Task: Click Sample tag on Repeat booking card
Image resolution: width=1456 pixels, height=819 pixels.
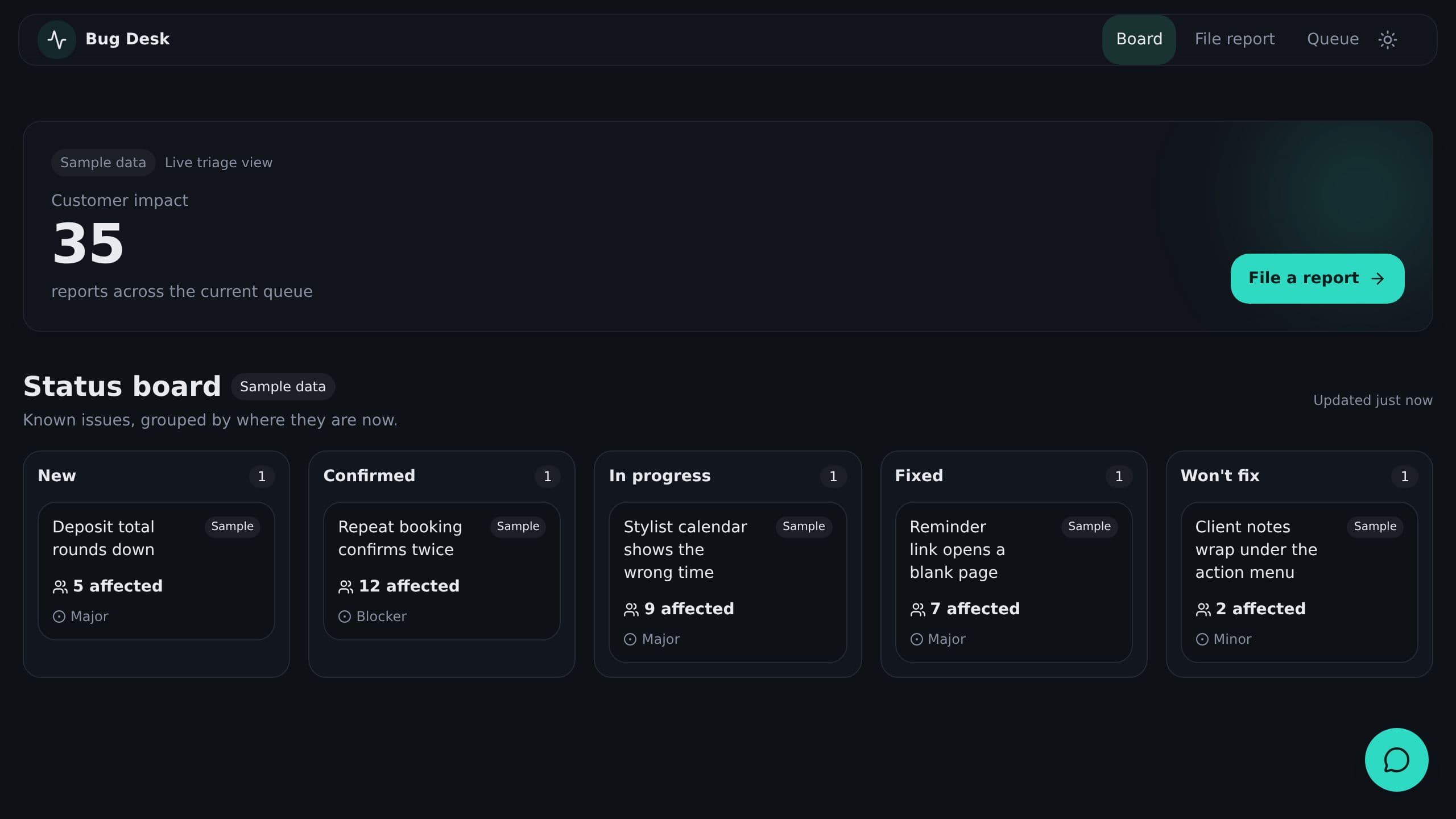Action: pos(518,527)
